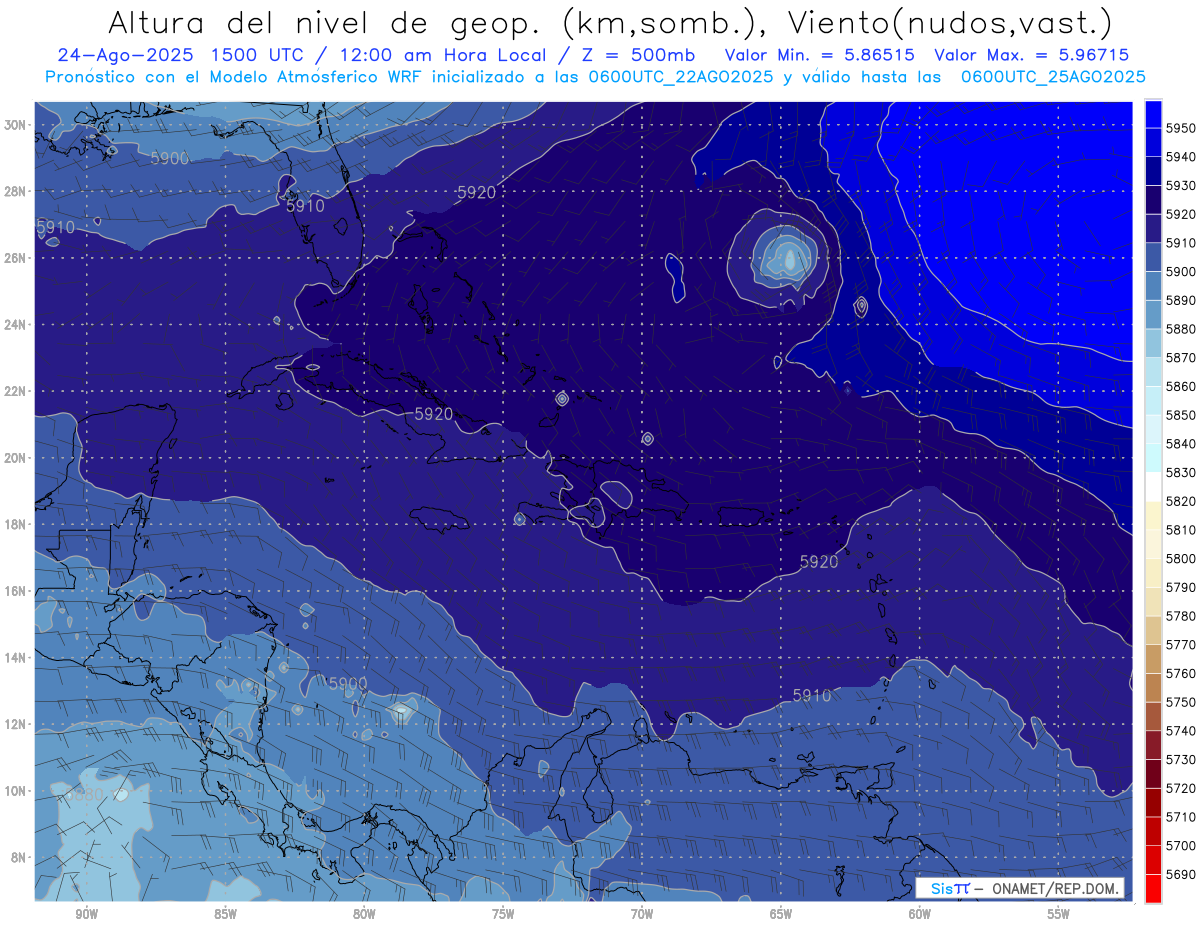
Task: Click the '22N' latitude axis label
Action: (14, 391)
